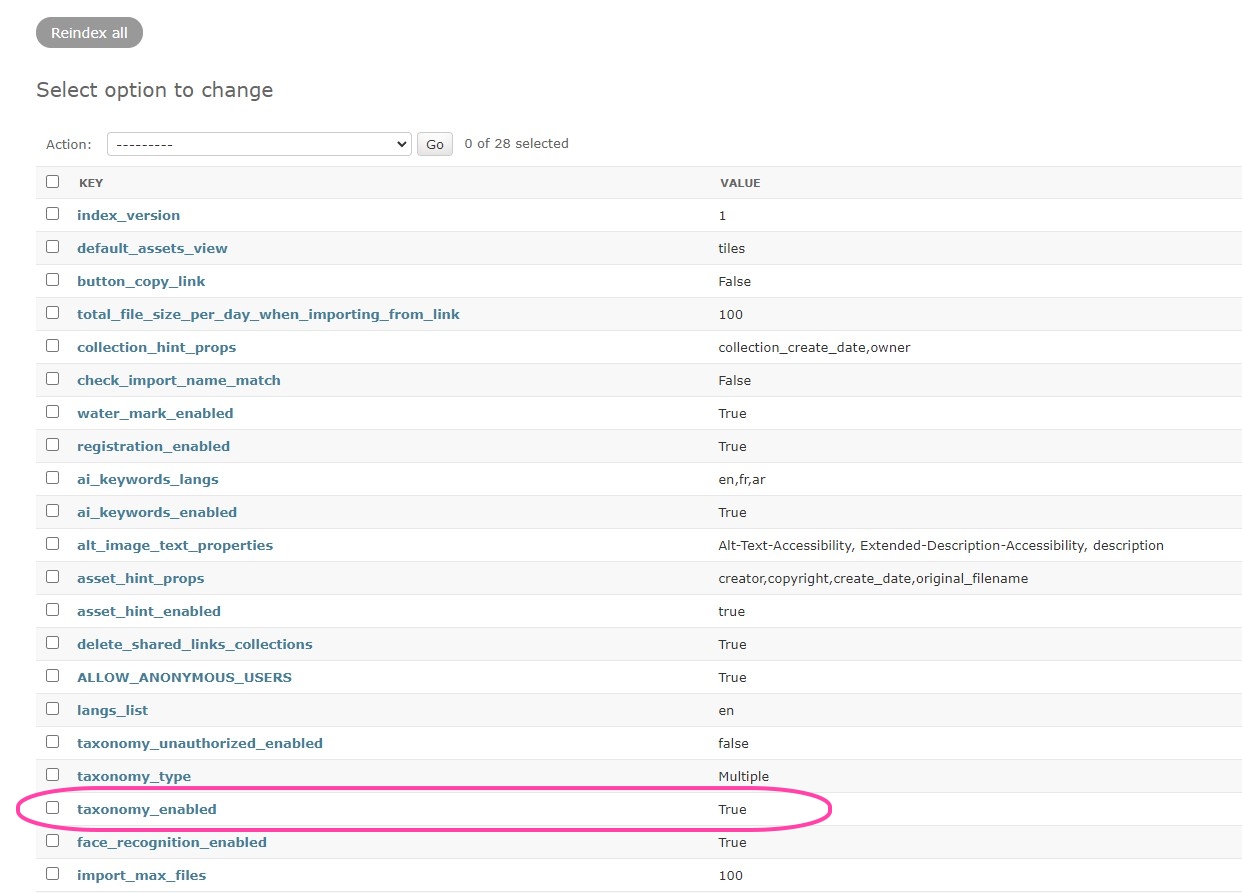Click the value 'collection_create_date,owner'
The image size is (1242, 893).
tap(814, 347)
